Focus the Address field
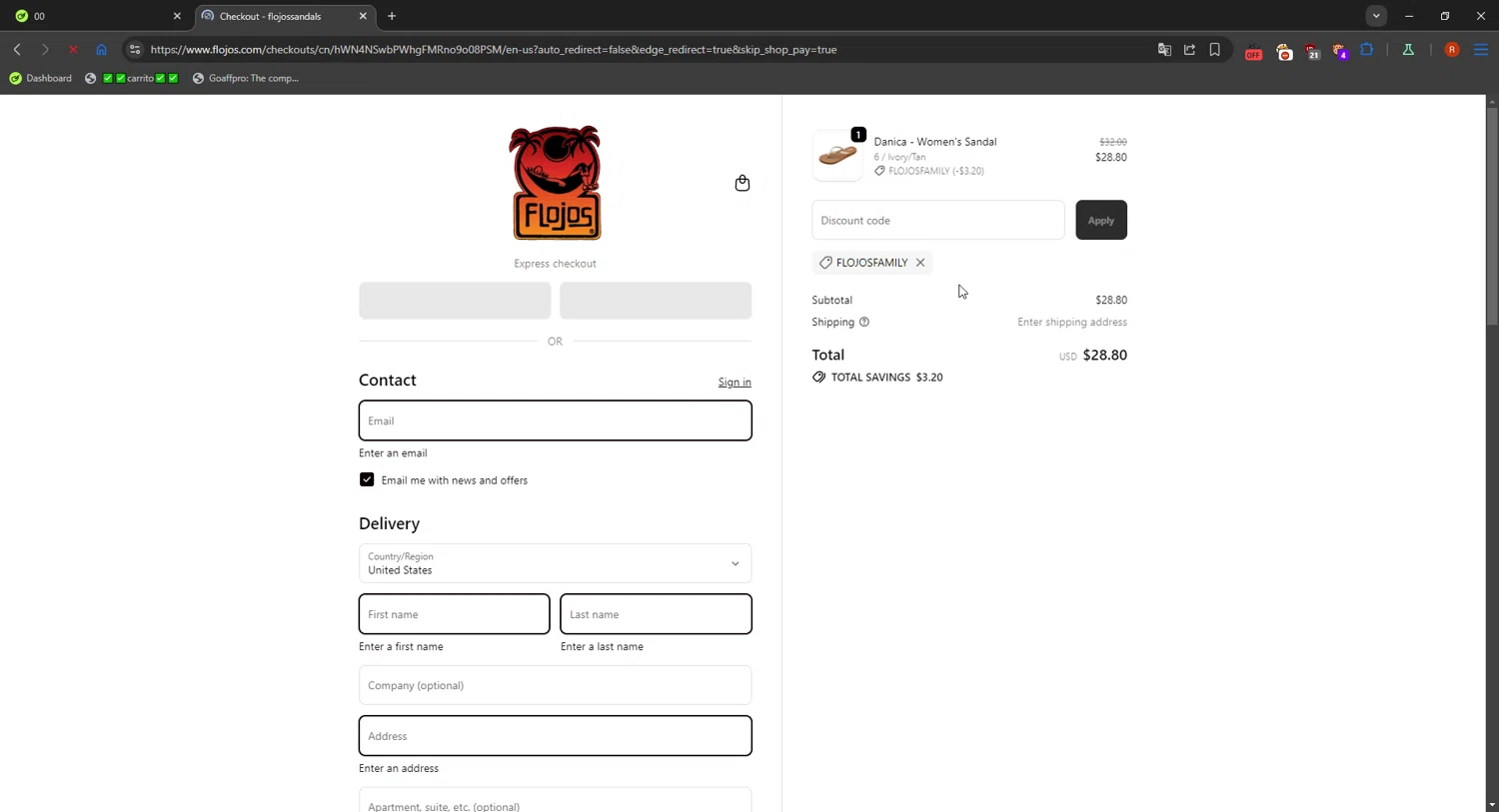The width and height of the screenshot is (1499, 812). [555, 736]
